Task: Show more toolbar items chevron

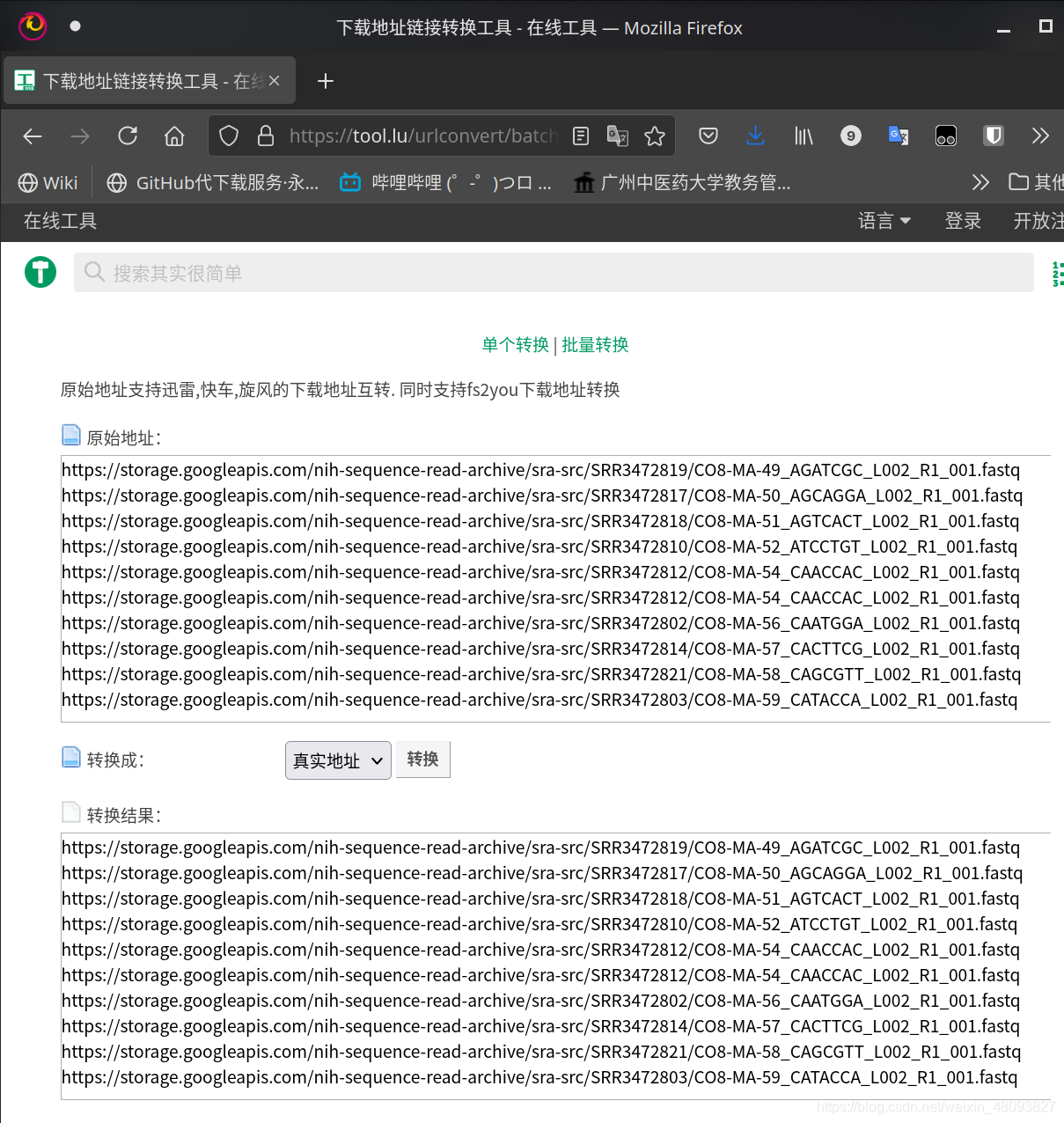Action: [x=1040, y=136]
